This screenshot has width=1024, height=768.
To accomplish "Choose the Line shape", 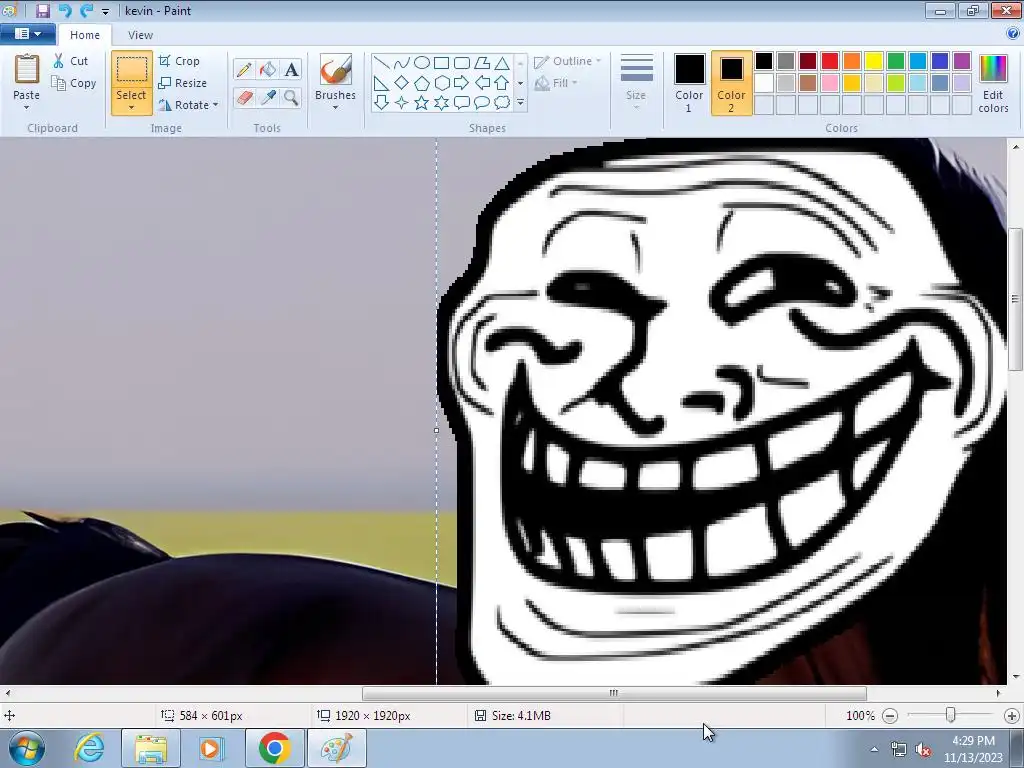I will pos(381,63).
